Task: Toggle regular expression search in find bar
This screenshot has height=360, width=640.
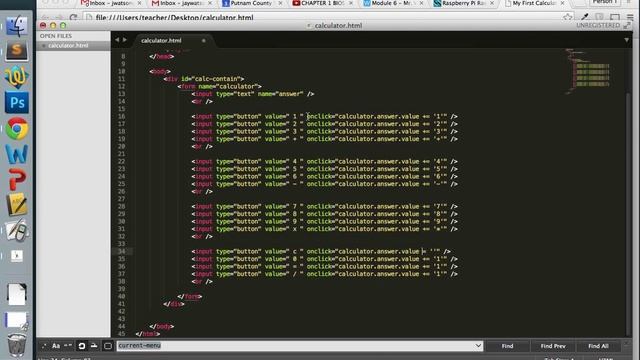Action: click(44, 346)
